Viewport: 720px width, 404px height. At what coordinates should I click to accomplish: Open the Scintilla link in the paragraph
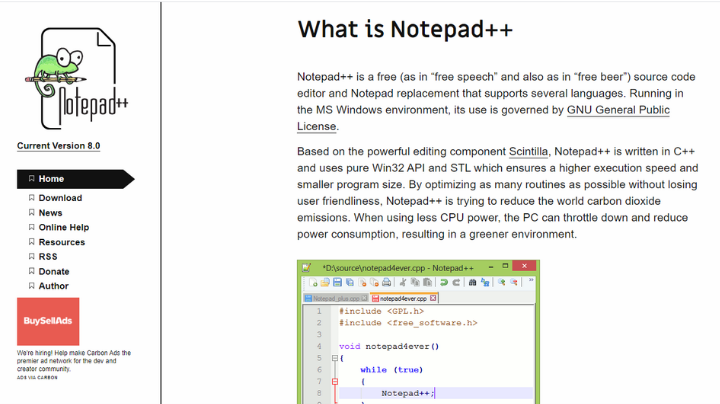coord(528,152)
